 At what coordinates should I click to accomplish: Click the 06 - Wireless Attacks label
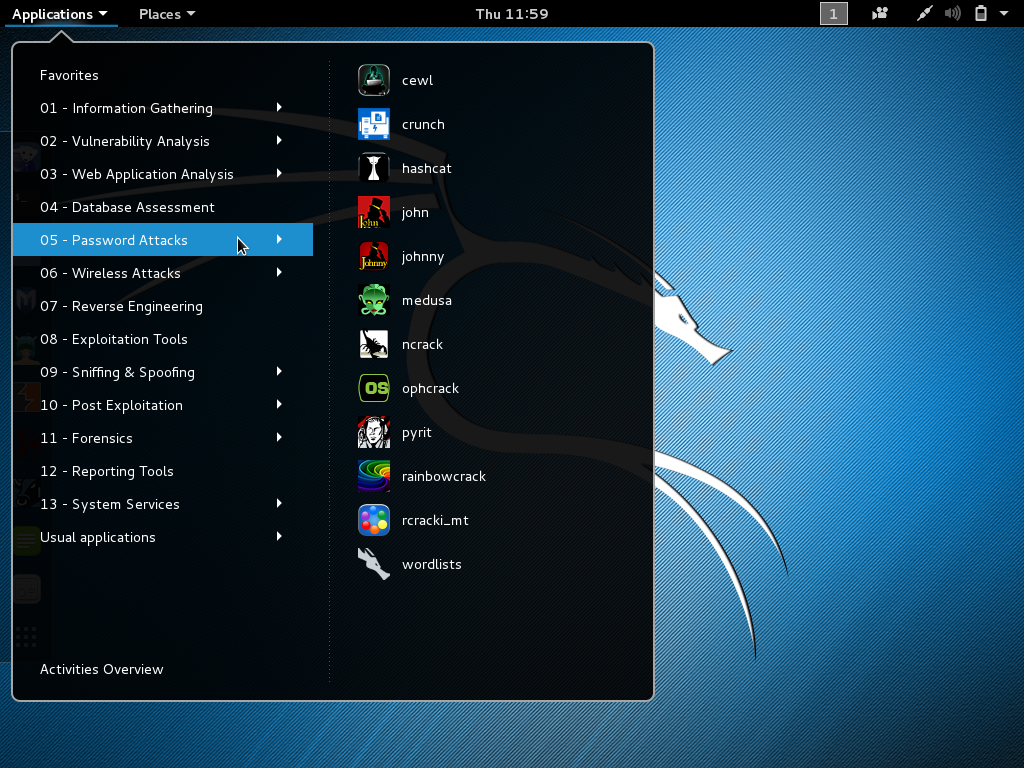110,273
